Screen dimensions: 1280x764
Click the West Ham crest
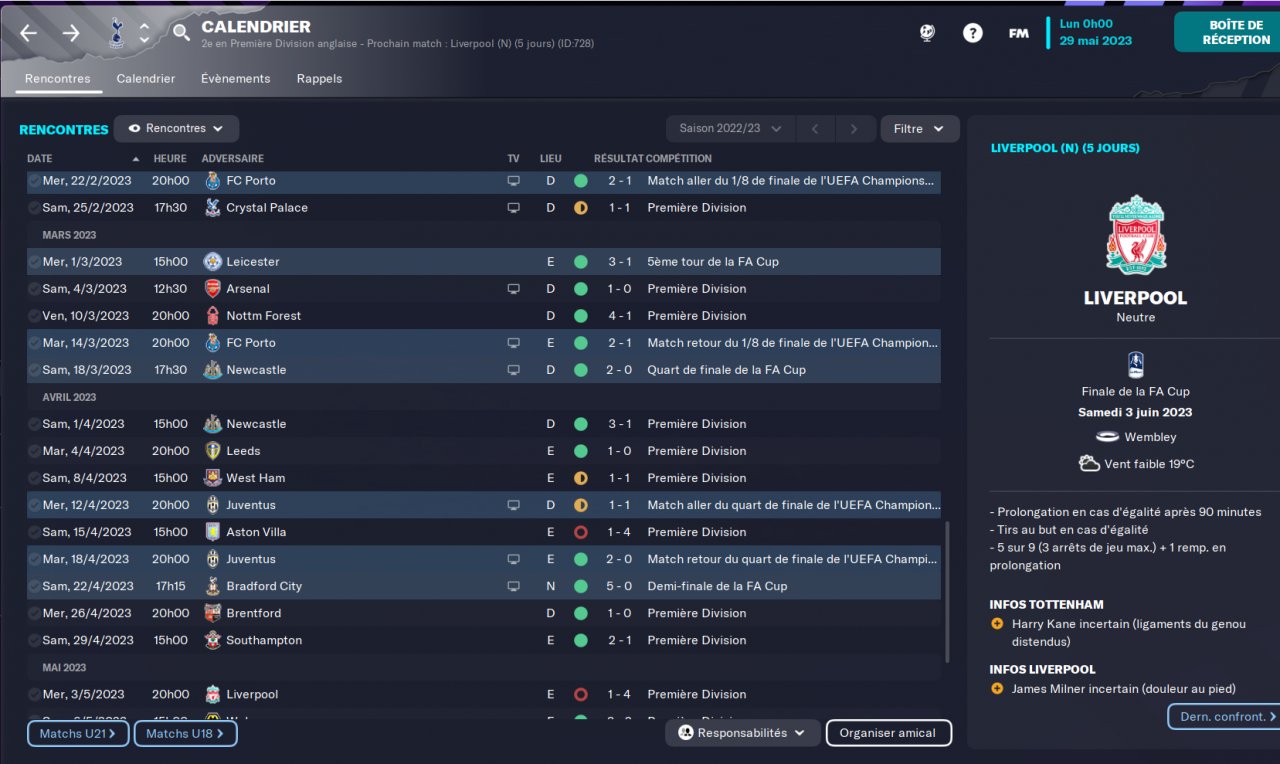click(212, 478)
